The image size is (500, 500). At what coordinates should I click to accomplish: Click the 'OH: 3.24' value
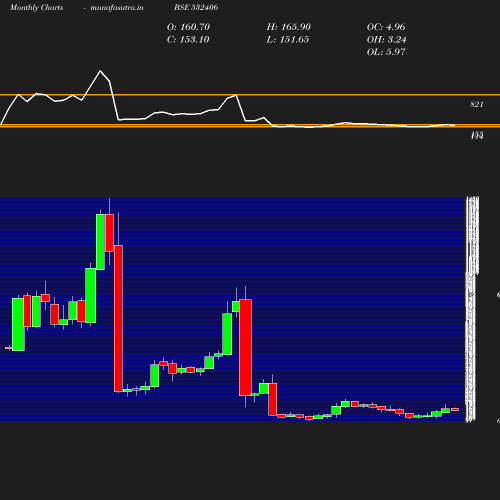click(x=387, y=40)
